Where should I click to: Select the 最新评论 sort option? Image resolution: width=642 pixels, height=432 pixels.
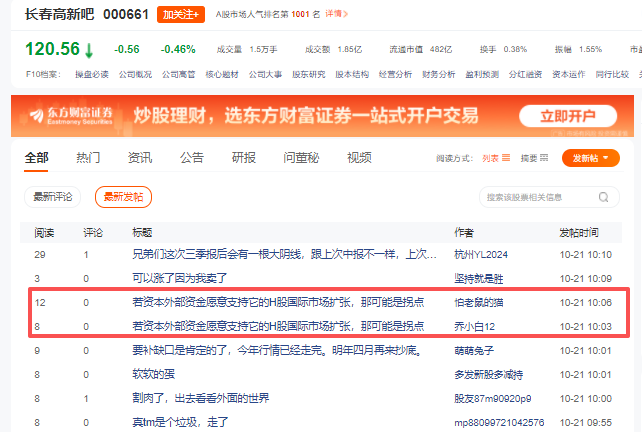[x=52, y=197]
